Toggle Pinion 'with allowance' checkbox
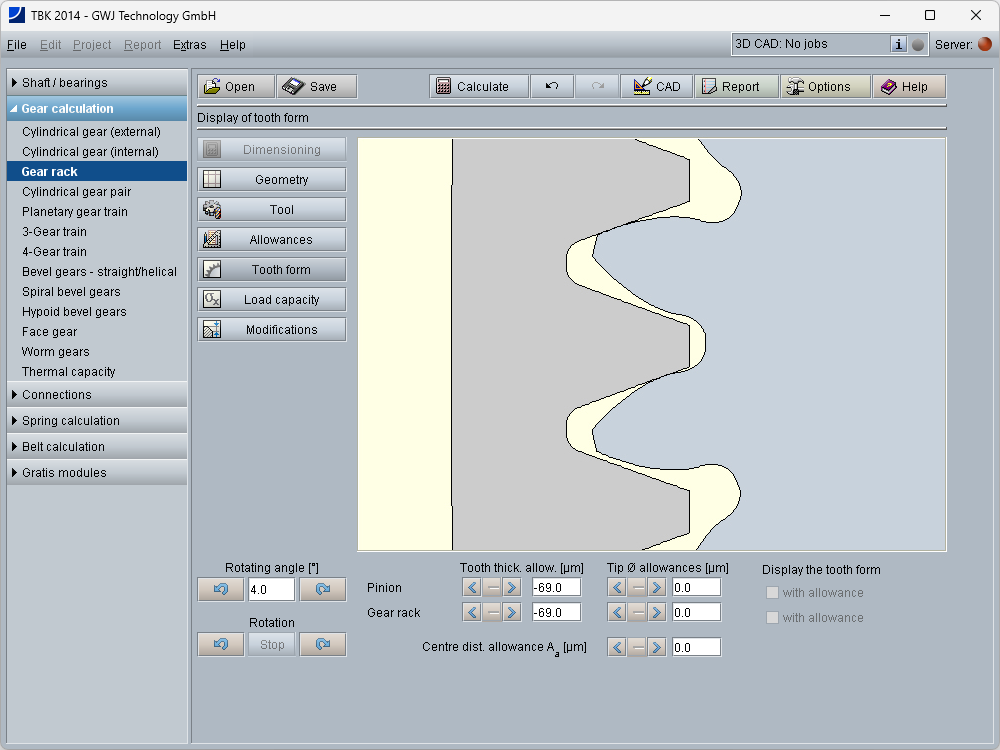 (772, 593)
